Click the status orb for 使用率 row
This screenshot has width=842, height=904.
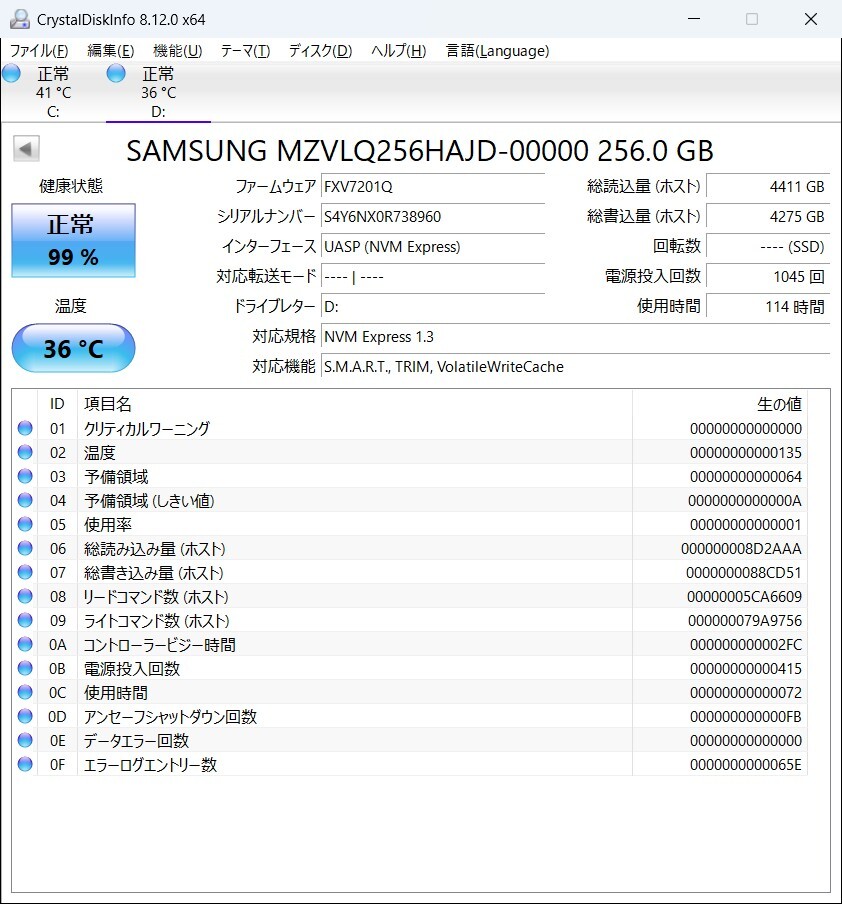[x=25, y=525]
